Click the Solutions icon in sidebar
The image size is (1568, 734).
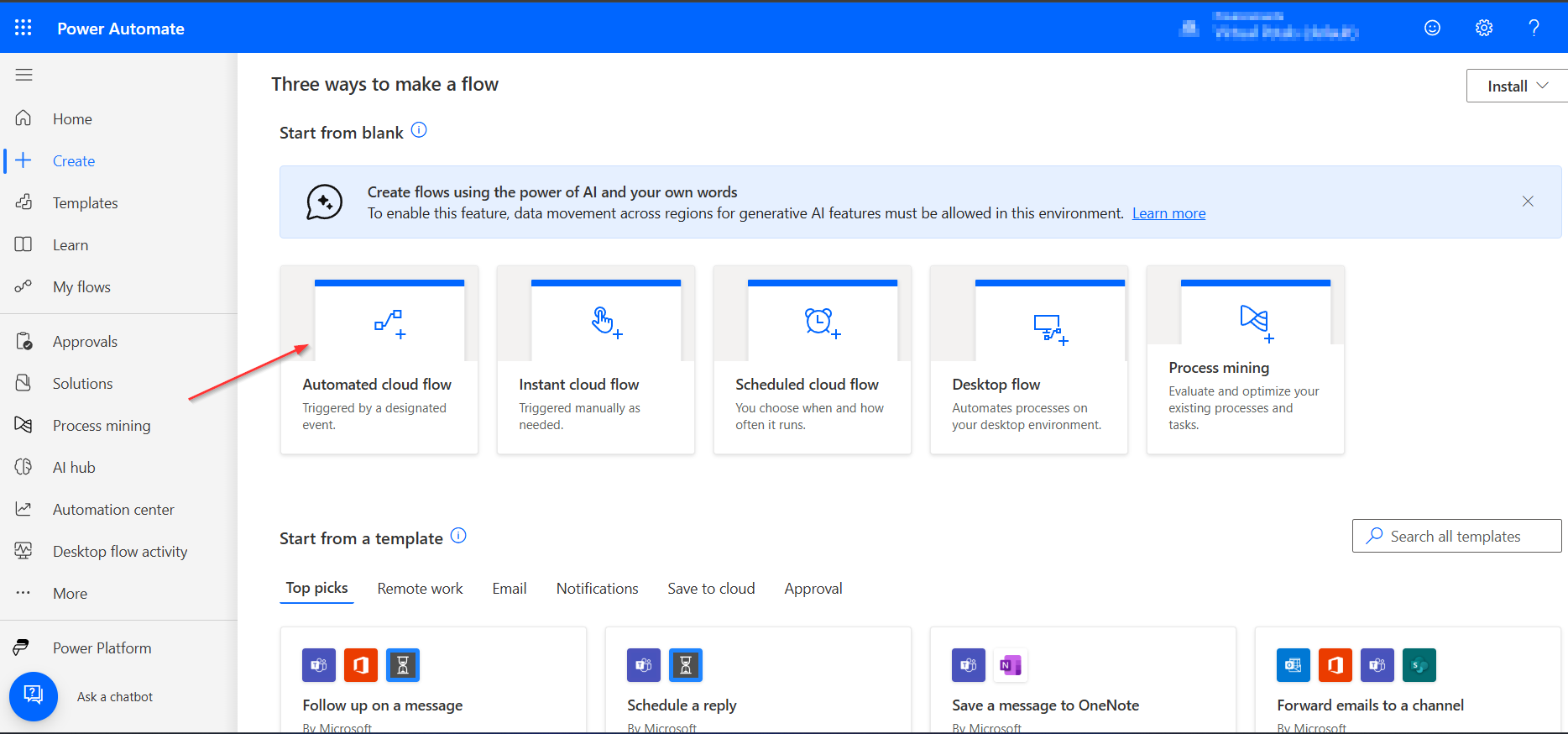(x=24, y=383)
